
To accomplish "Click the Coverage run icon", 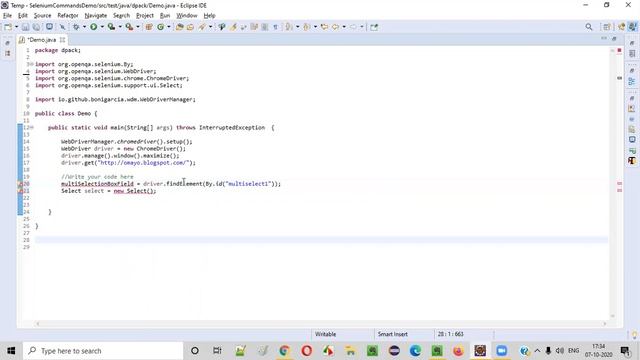I will (111, 27).
